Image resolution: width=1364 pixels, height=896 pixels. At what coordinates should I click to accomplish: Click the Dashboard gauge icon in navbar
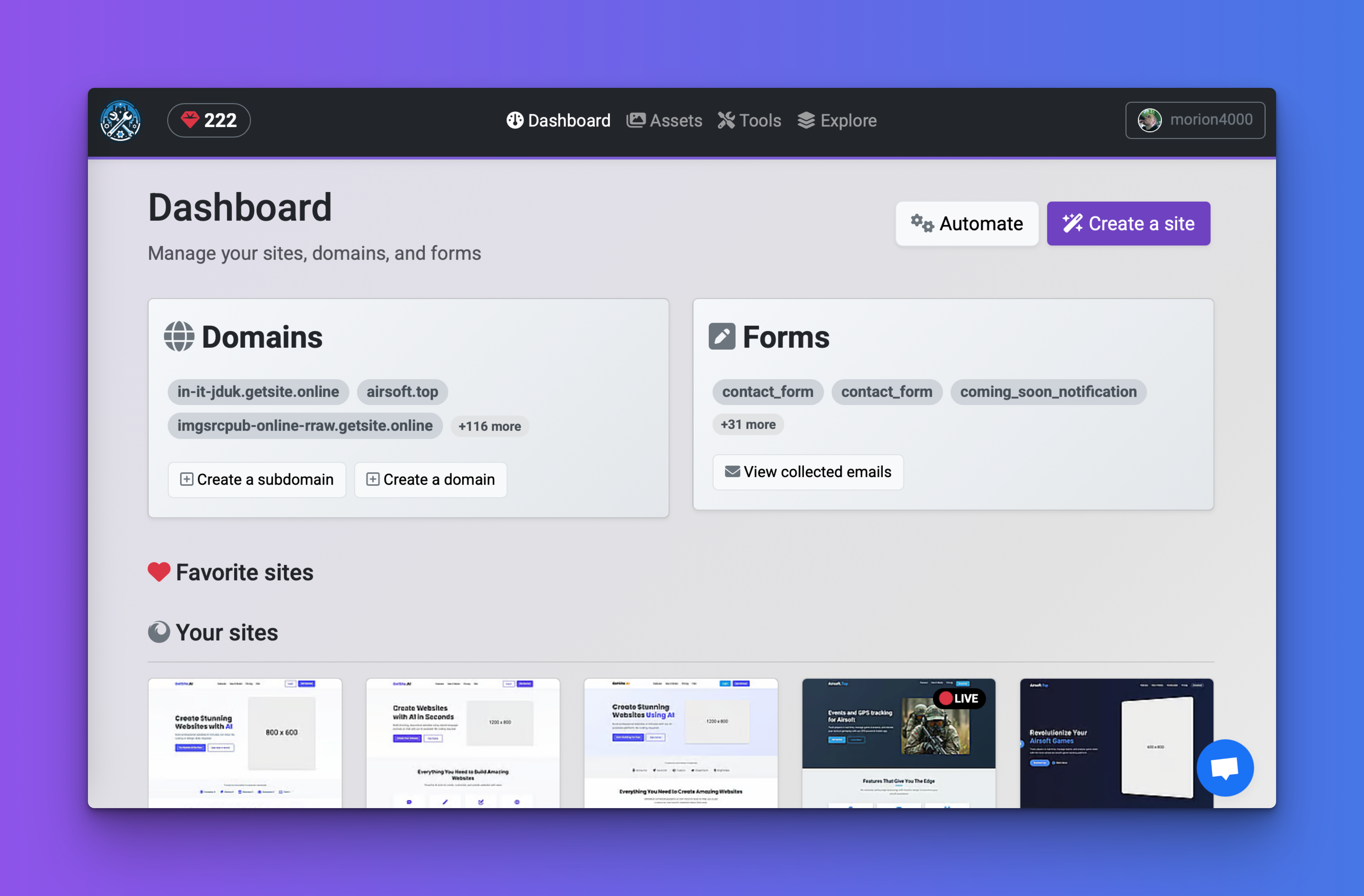click(515, 120)
